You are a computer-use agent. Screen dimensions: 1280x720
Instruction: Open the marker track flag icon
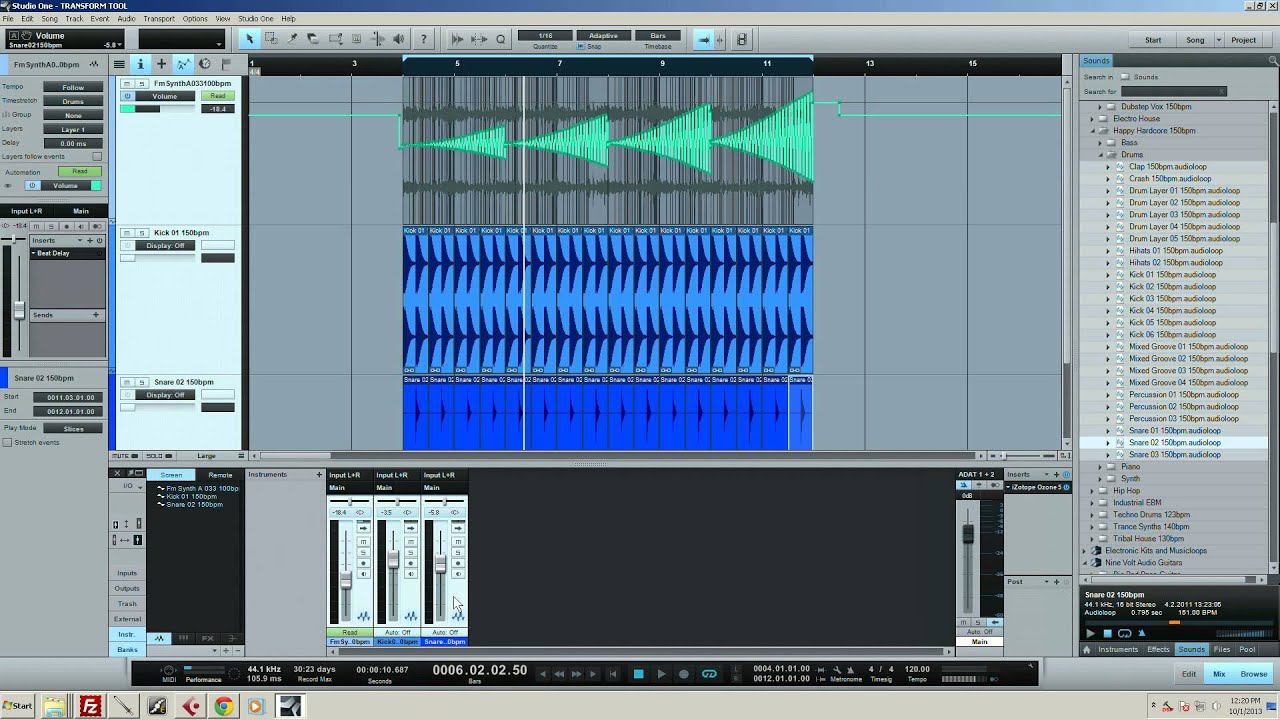click(226, 64)
